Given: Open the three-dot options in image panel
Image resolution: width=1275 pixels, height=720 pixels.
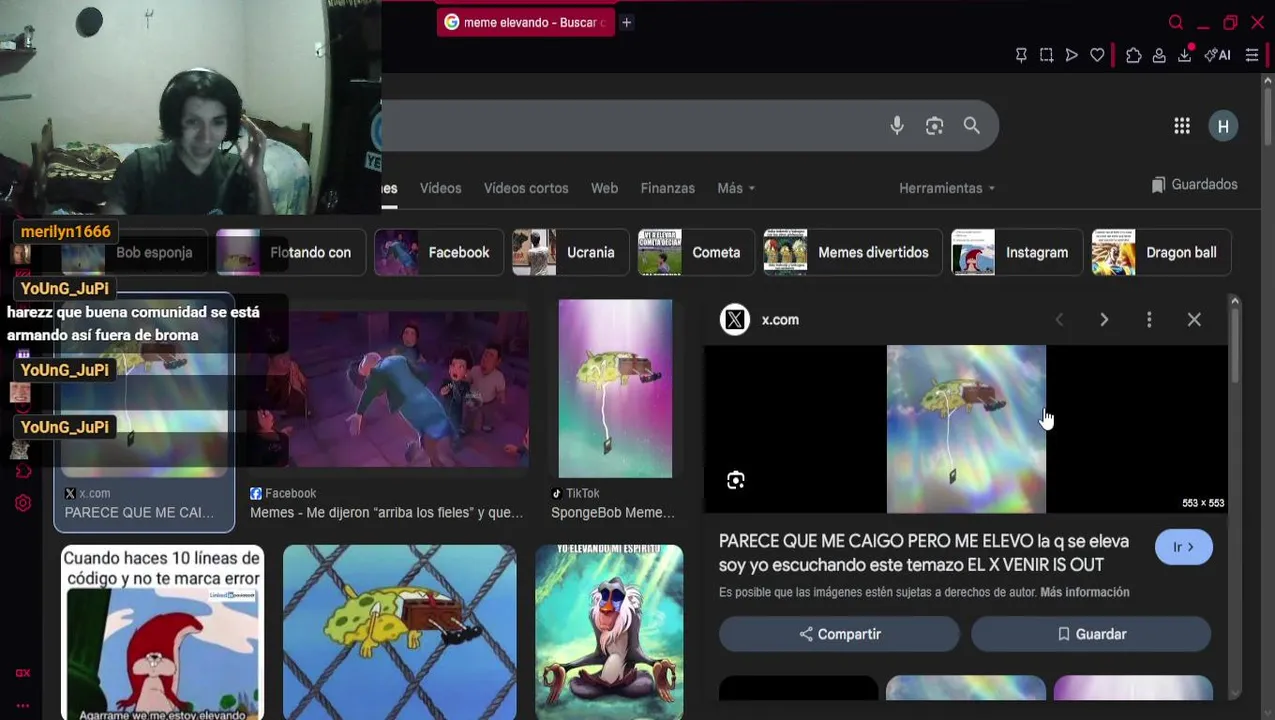Looking at the screenshot, I should point(1149,319).
